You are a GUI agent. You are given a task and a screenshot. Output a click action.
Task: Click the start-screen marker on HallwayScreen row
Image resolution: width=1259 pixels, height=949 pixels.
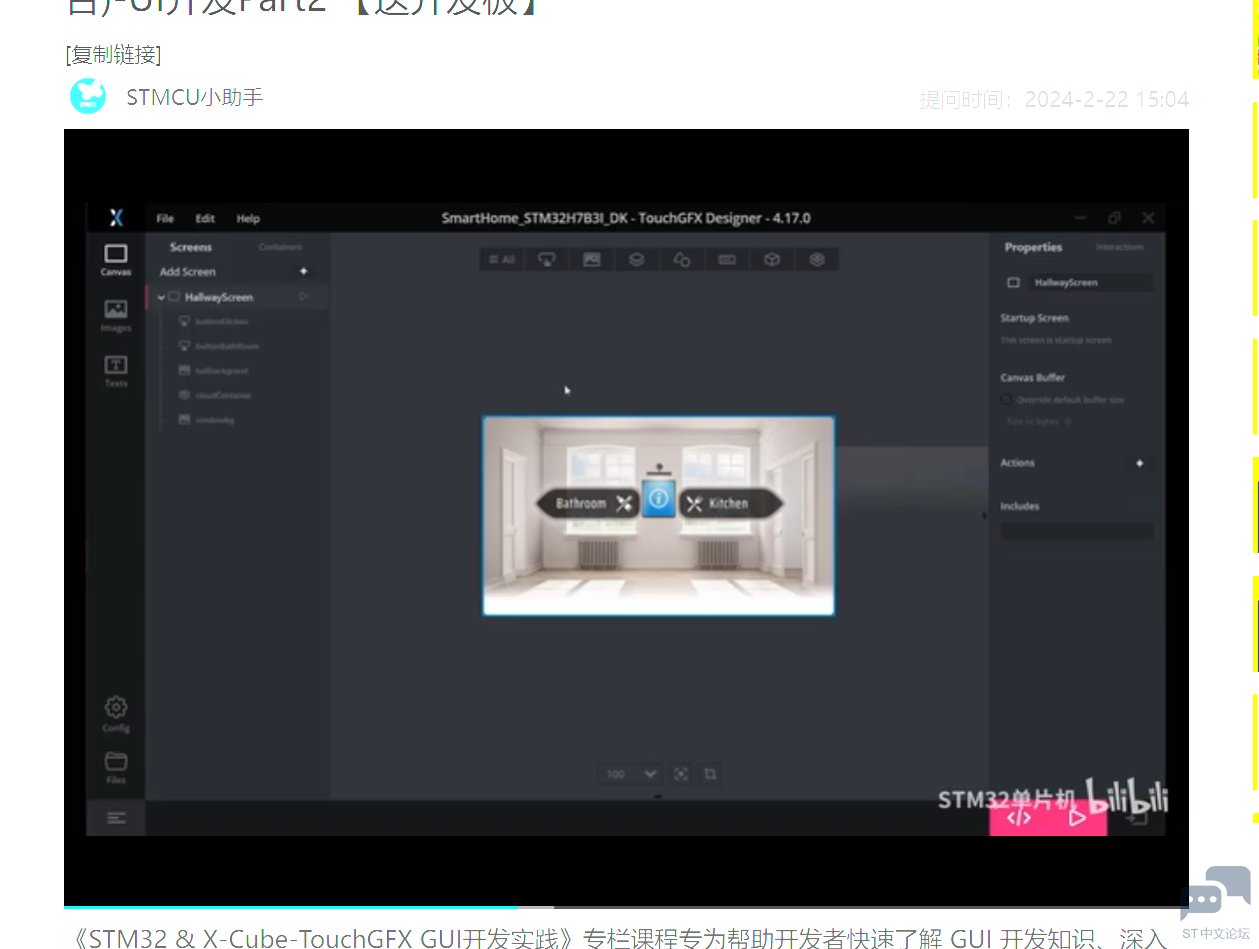tap(304, 297)
